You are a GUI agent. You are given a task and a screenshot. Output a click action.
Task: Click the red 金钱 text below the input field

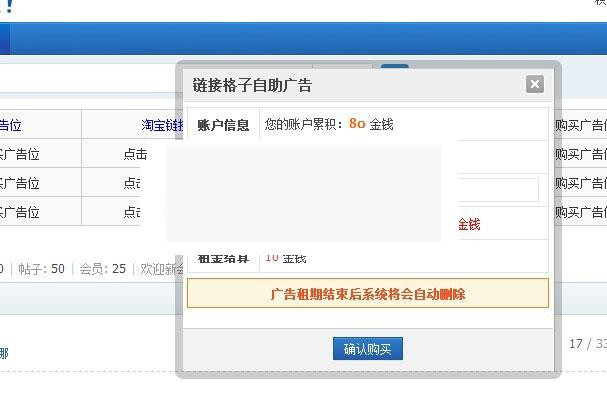click(469, 224)
